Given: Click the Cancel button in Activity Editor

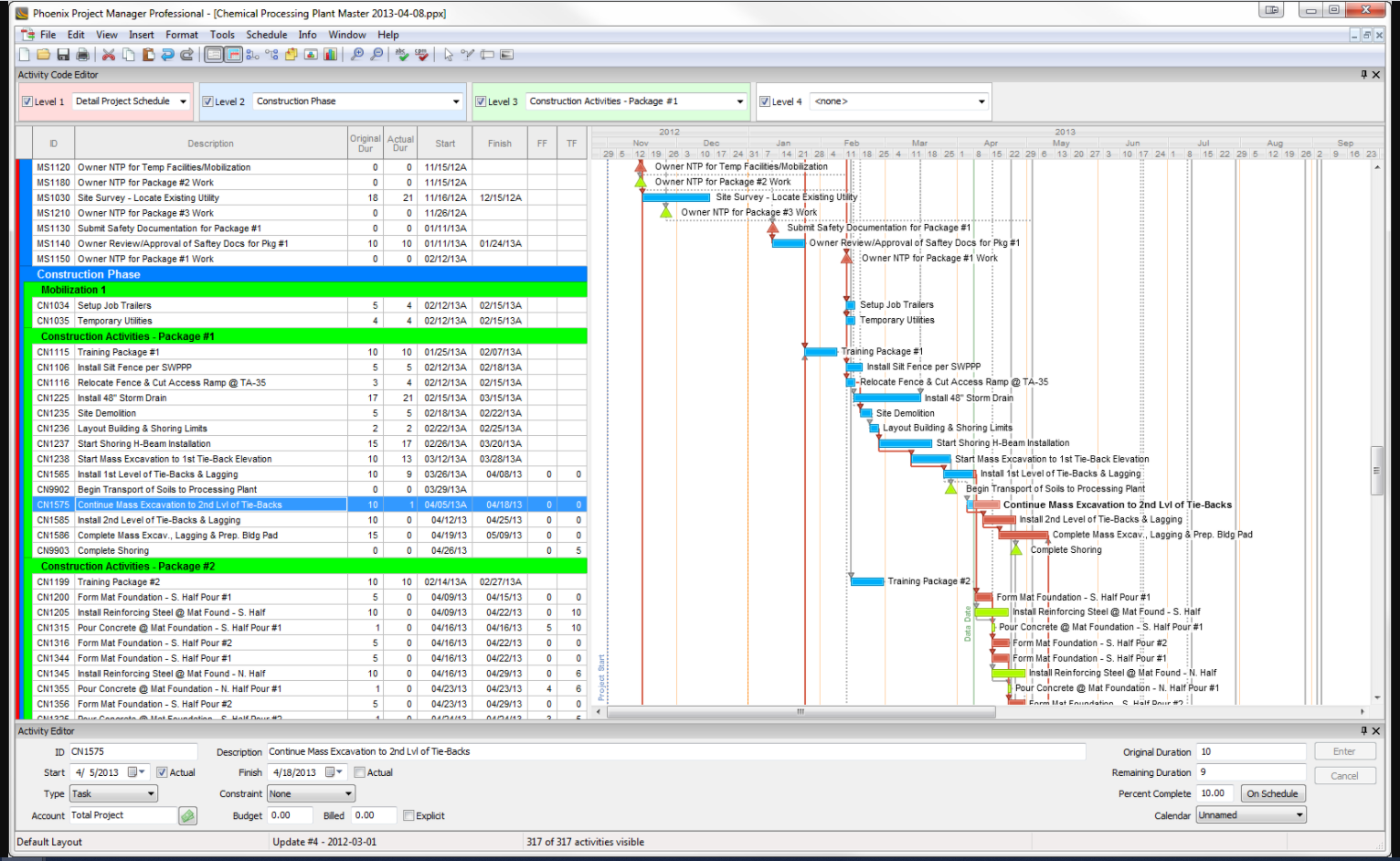Looking at the screenshot, I should 1344,774.
